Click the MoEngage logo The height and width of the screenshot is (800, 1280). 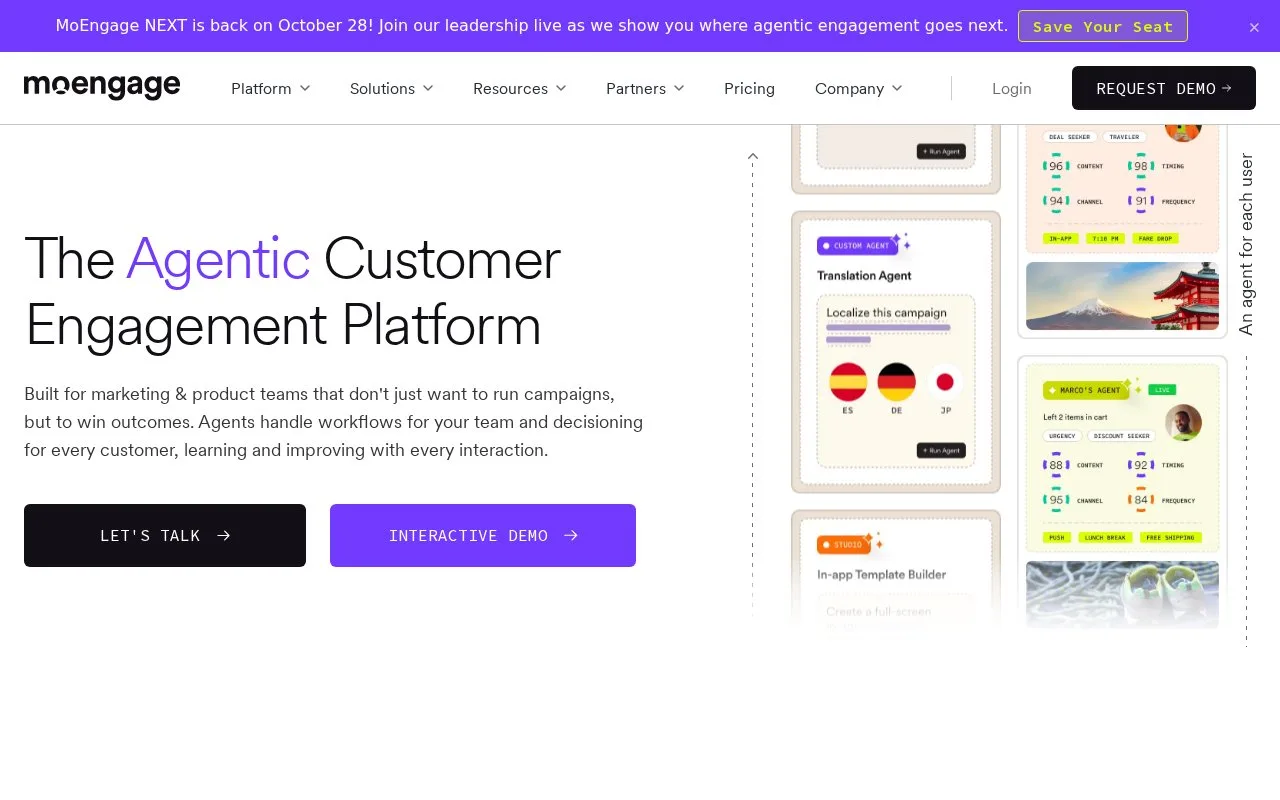pyautogui.click(x=102, y=87)
